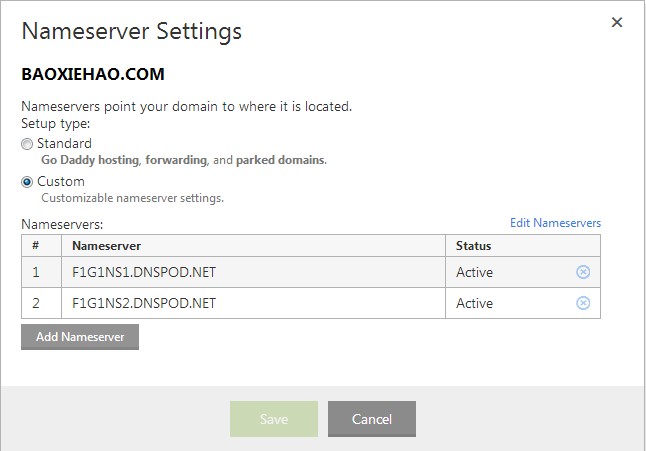
Task: Click the # column header
Action: coord(35,246)
